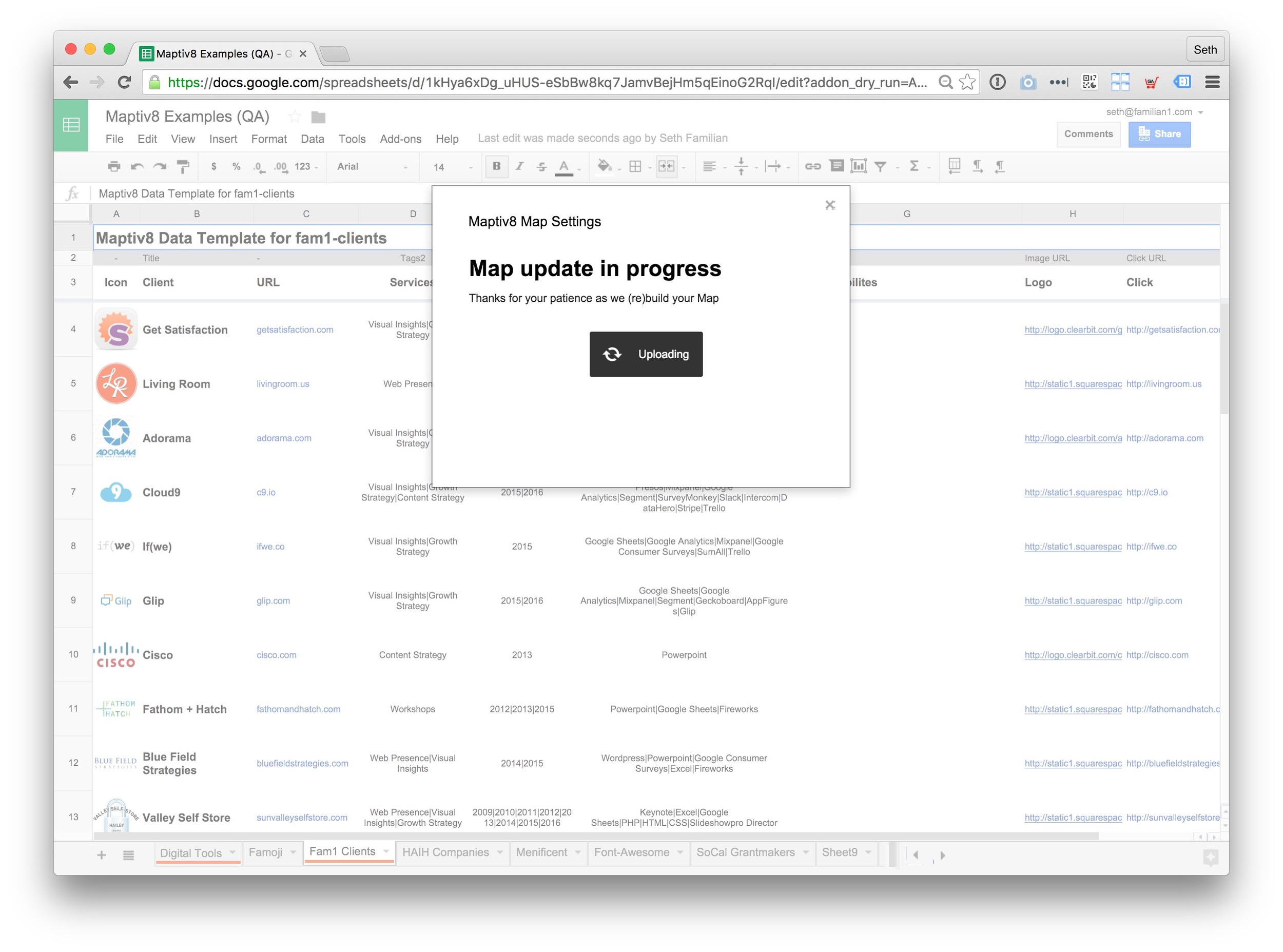1283x952 pixels.
Task: Open the Arial font dropdown
Action: pos(372,167)
